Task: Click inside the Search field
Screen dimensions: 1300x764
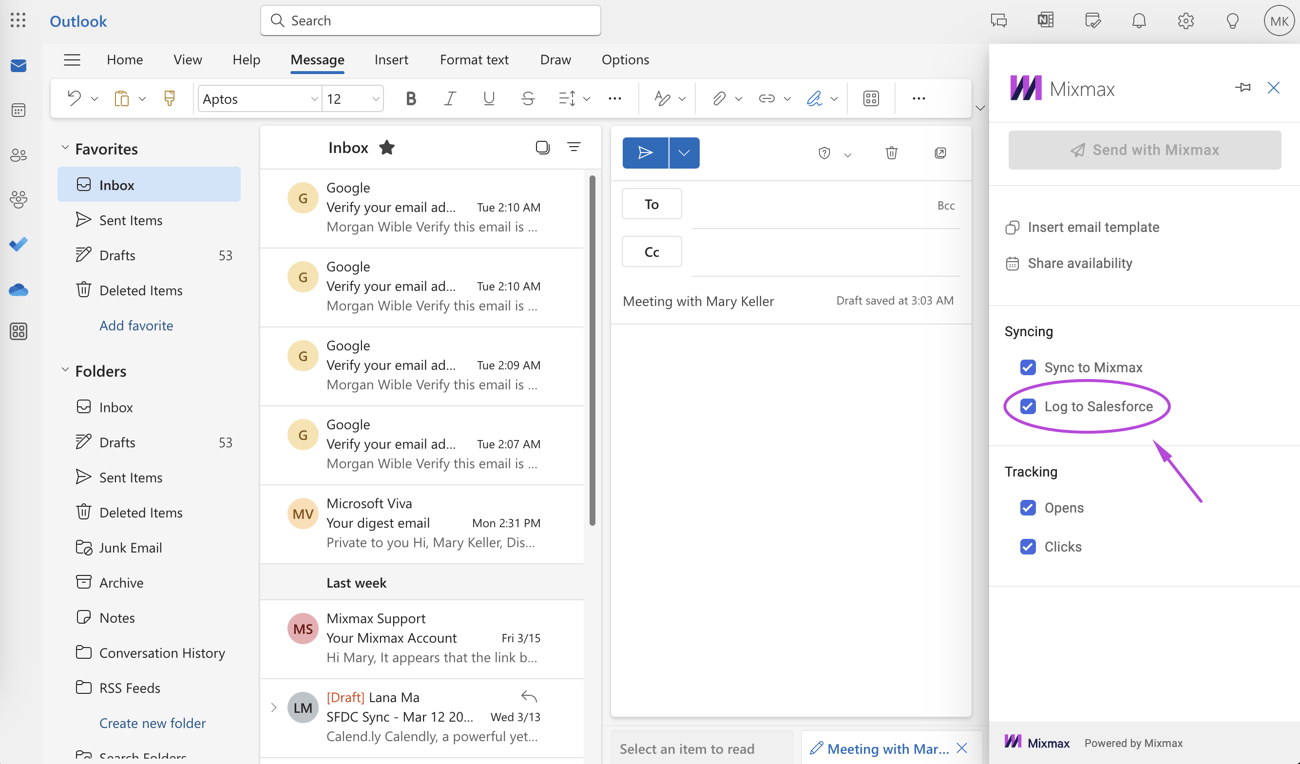Action: [430, 20]
